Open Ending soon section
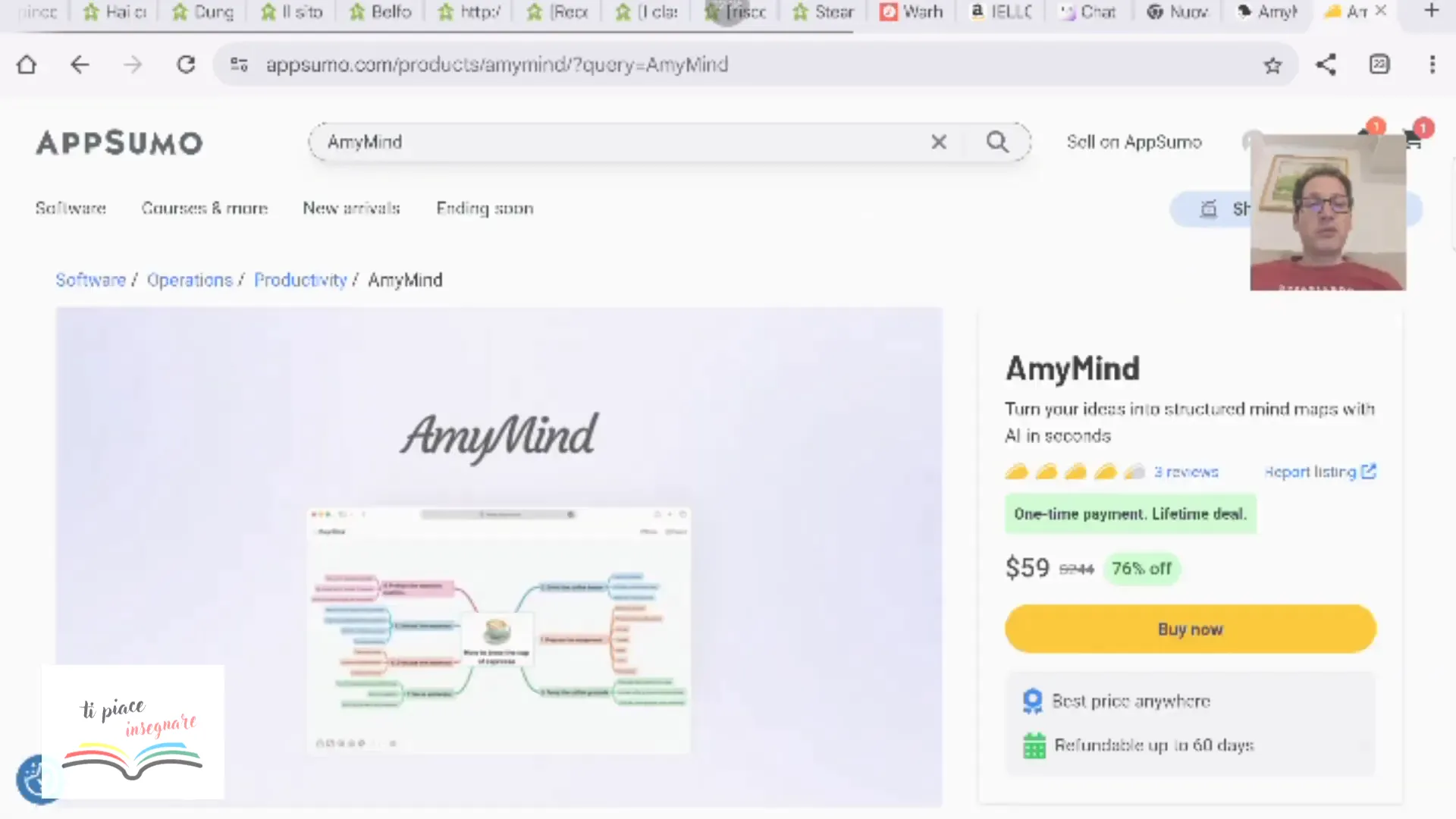 click(485, 208)
